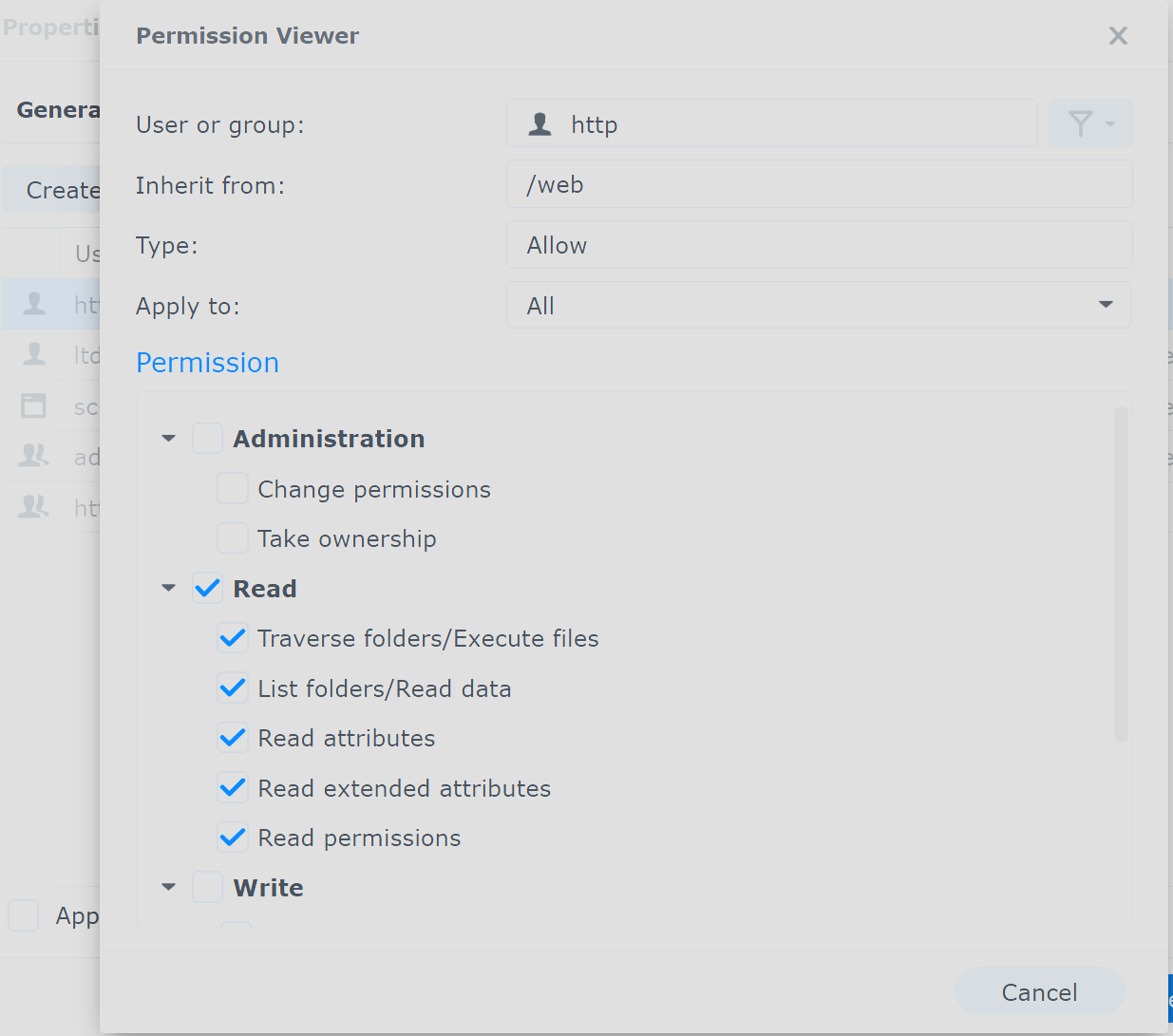Click the user icon in http field
Viewport: 1173px width, 1036px height.
(x=540, y=124)
